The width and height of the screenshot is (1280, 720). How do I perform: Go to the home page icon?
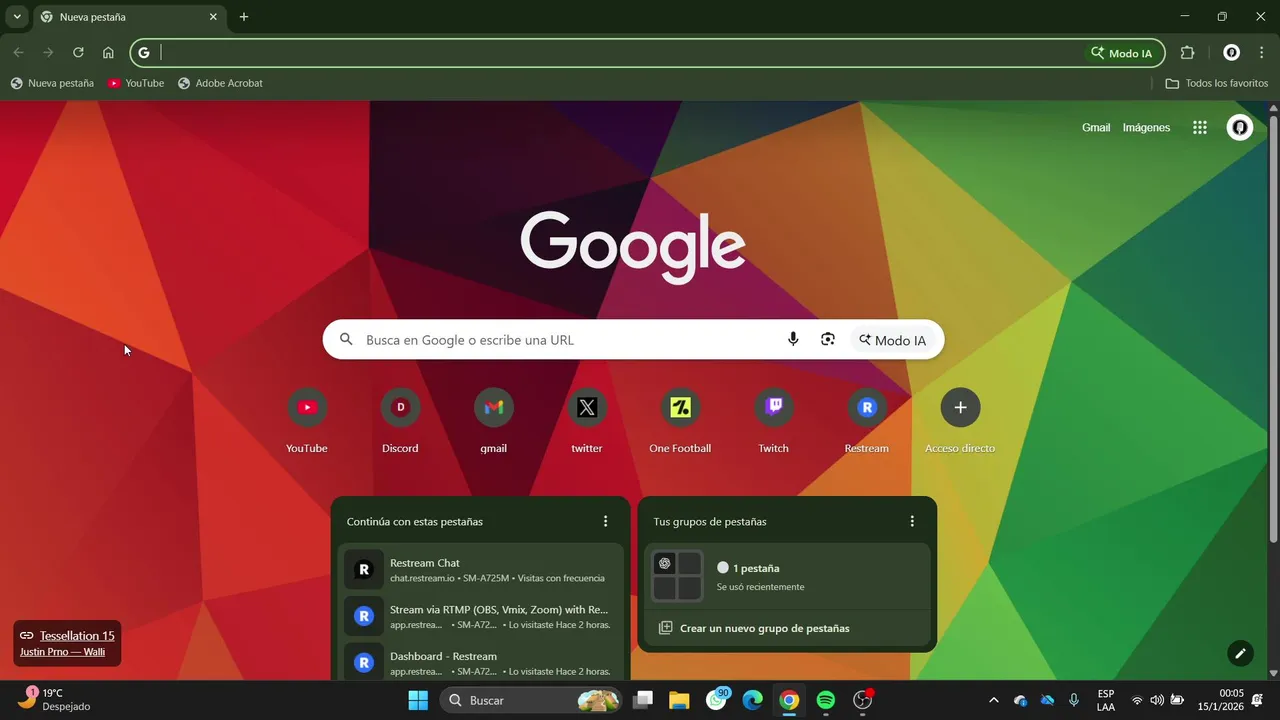(x=108, y=53)
